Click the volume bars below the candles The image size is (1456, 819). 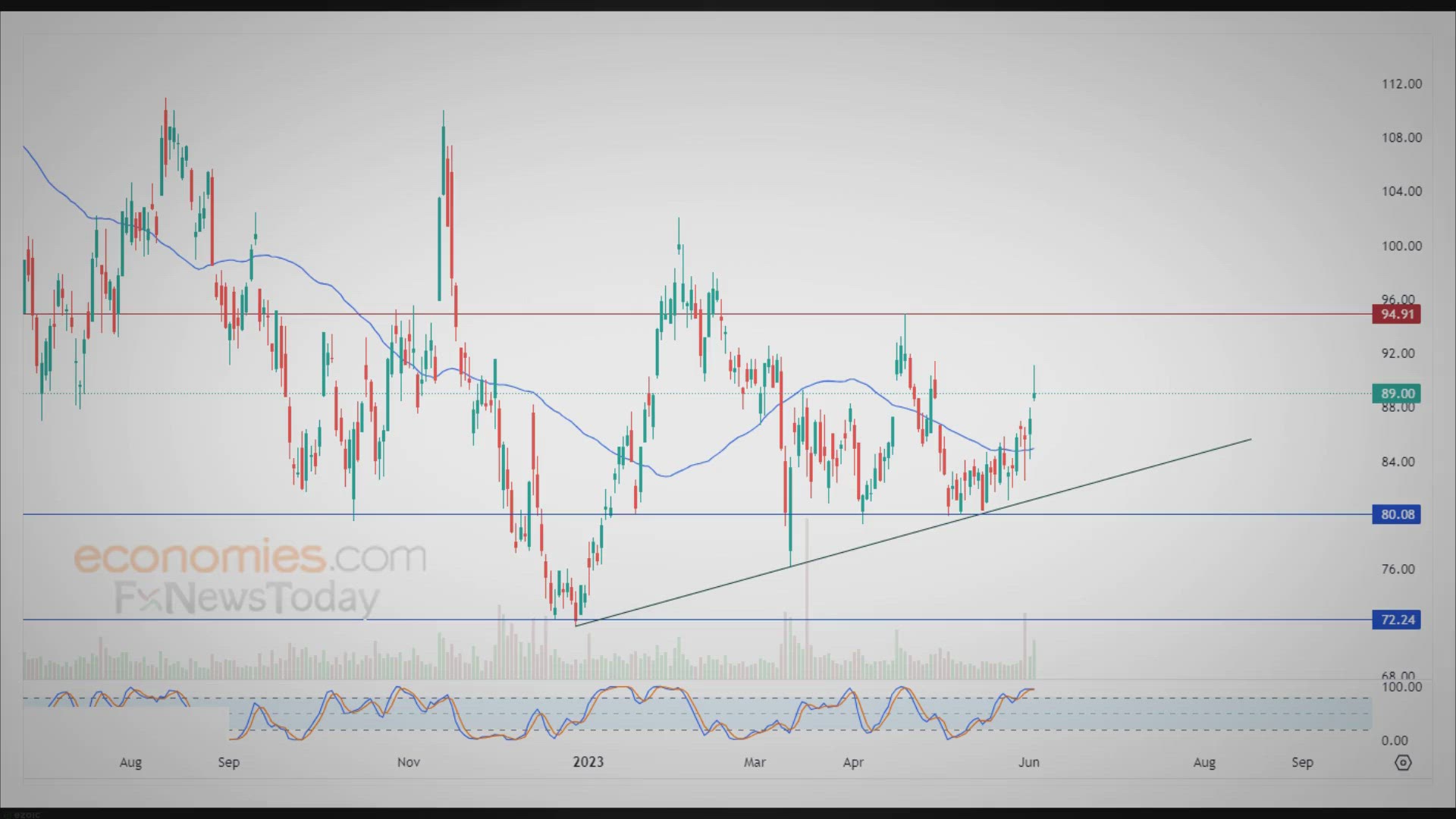click(x=531, y=660)
